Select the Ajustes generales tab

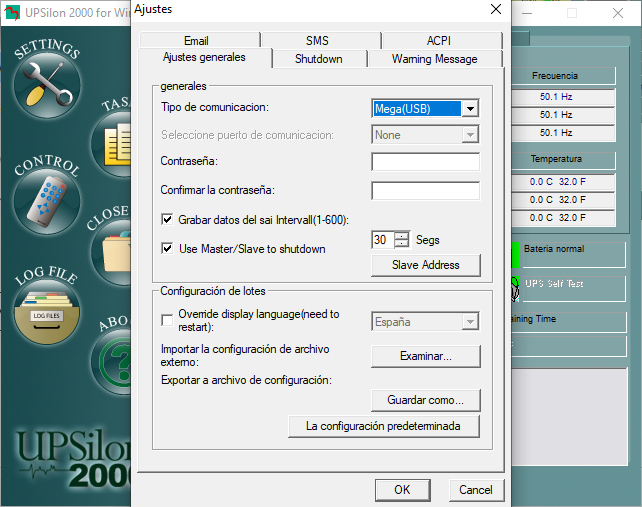tap(204, 57)
